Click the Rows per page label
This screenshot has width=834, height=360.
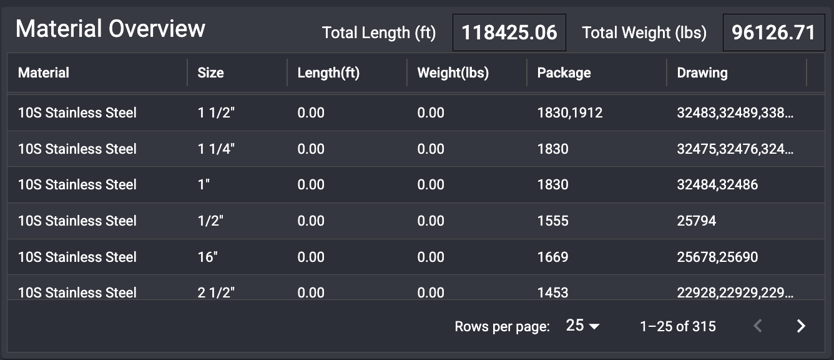pos(502,326)
